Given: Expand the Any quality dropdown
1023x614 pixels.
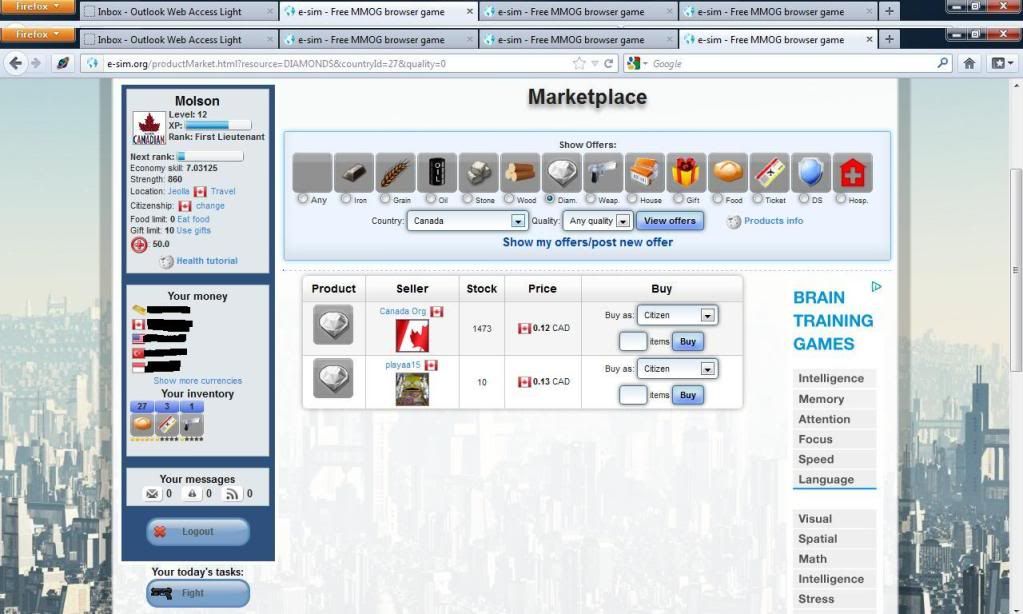Looking at the screenshot, I should [x=597, y=221].
